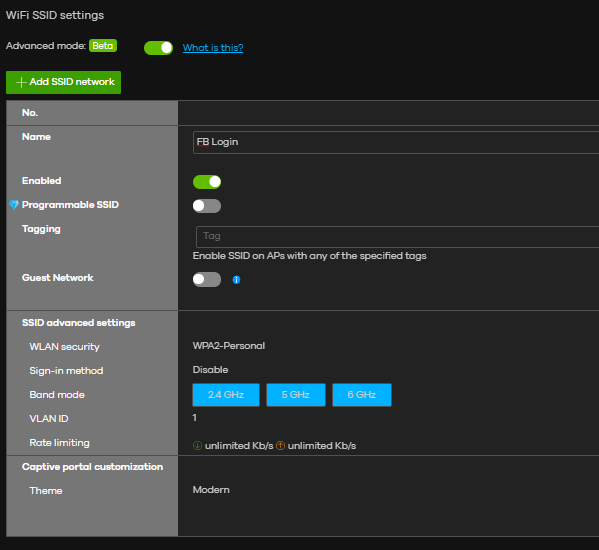Enable the Programmable SSID switch
This screenshot has height=550, width=599.
pyautogui.click(x=207, y=206)
